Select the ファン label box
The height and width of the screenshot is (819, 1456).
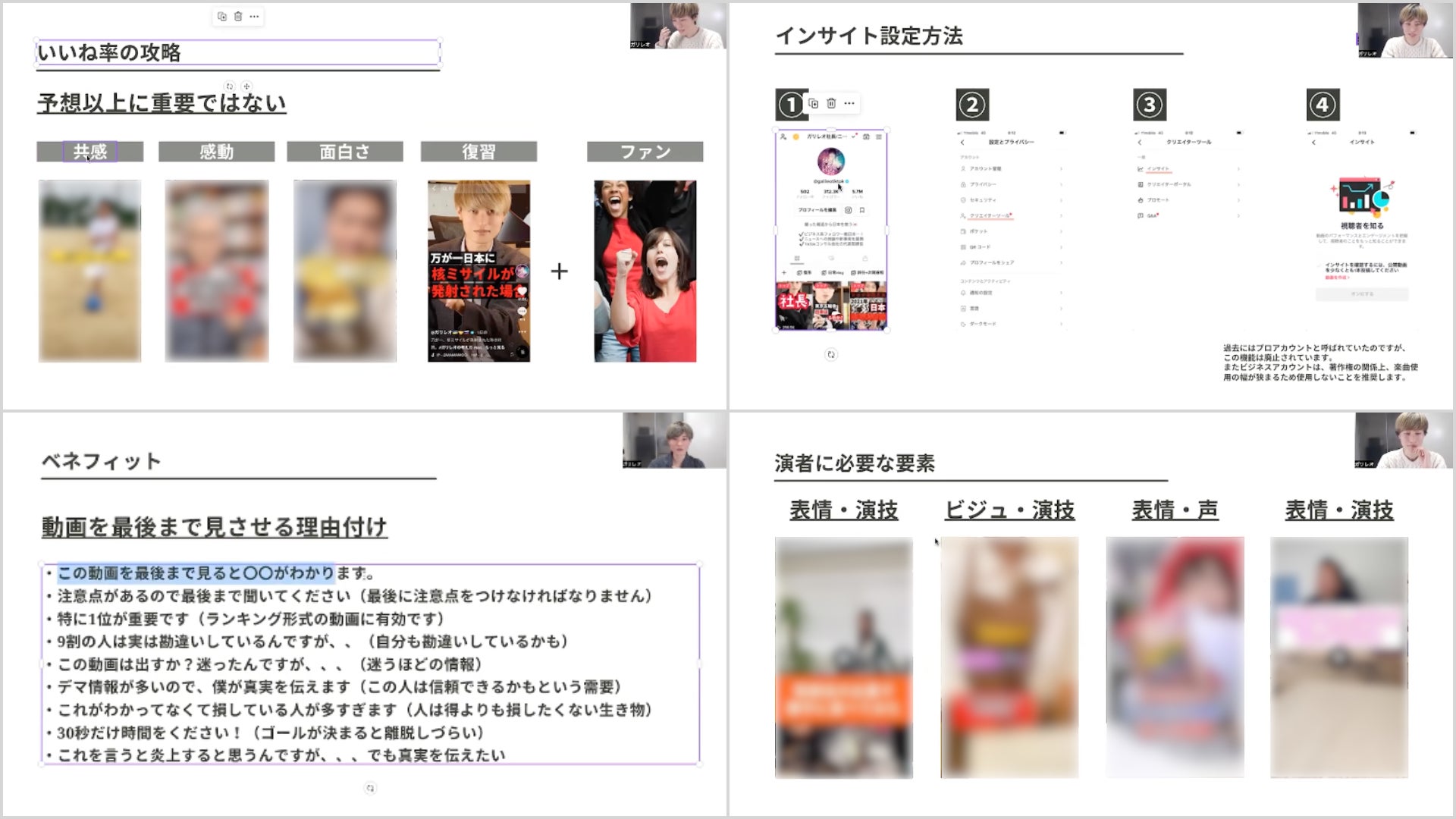[x=645, y=152]
